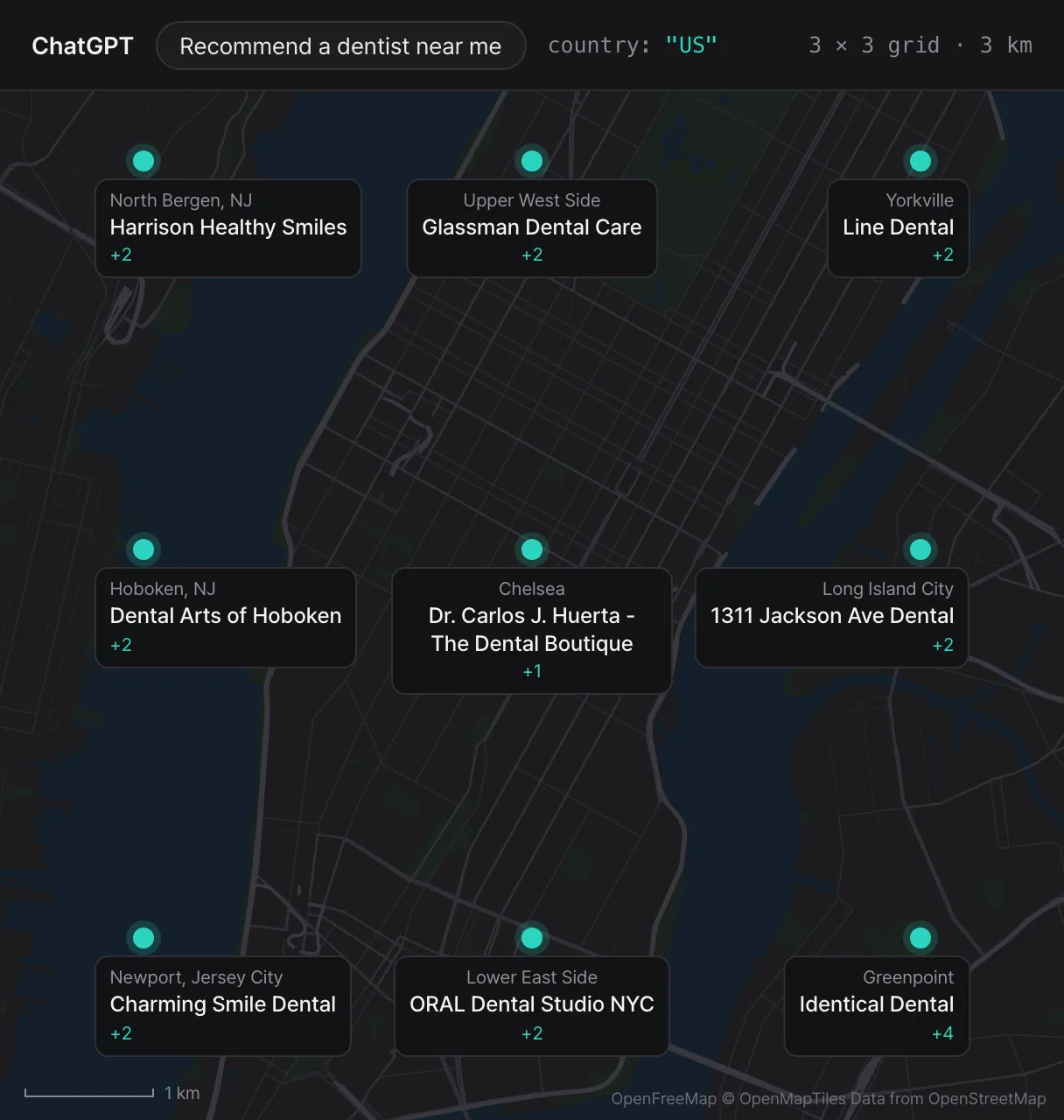Click the Newport, Jersey City label
The height and width of the screenshot is (1120, 1064).
[196, 977]
